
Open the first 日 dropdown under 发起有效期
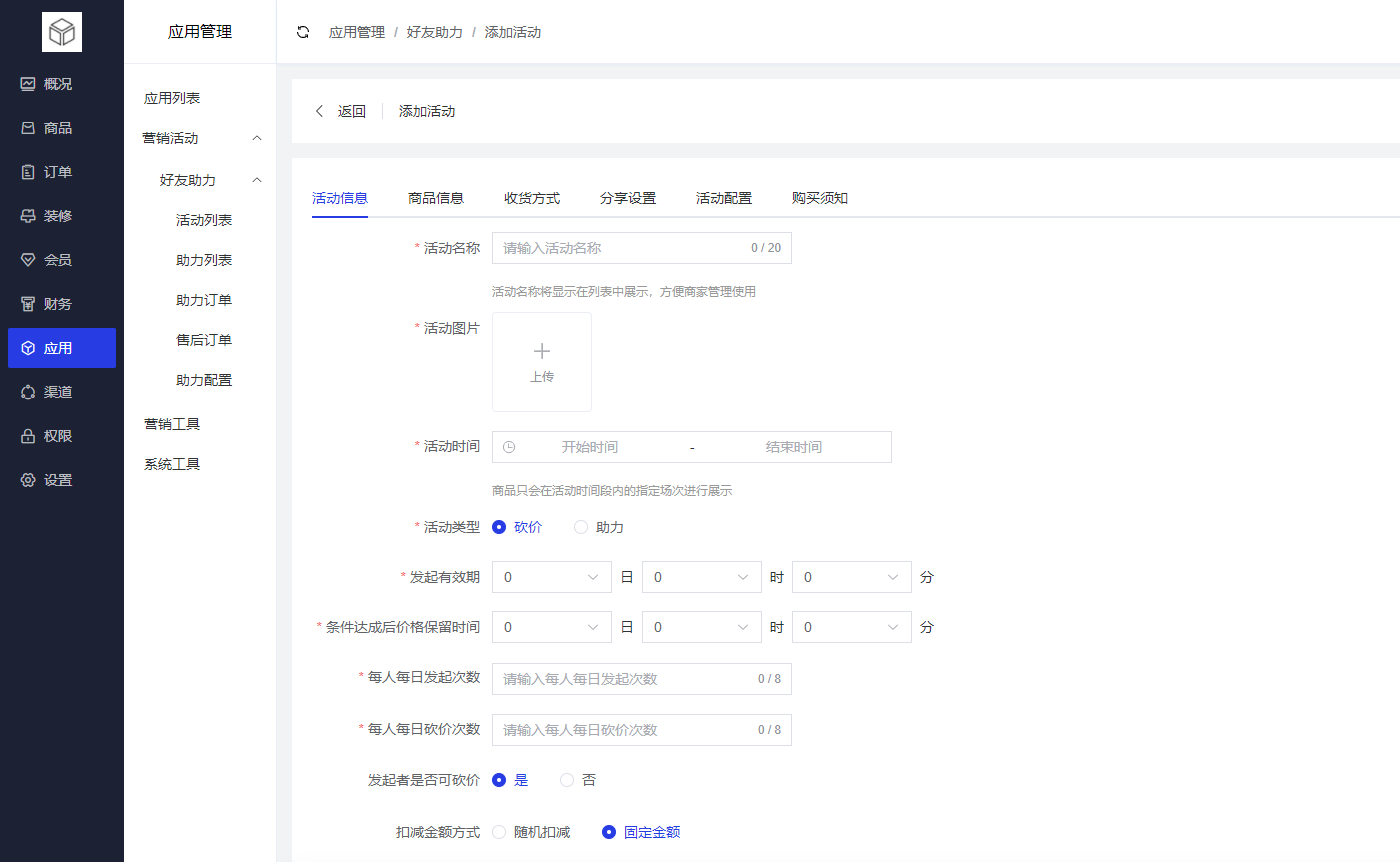pos(551,577)
